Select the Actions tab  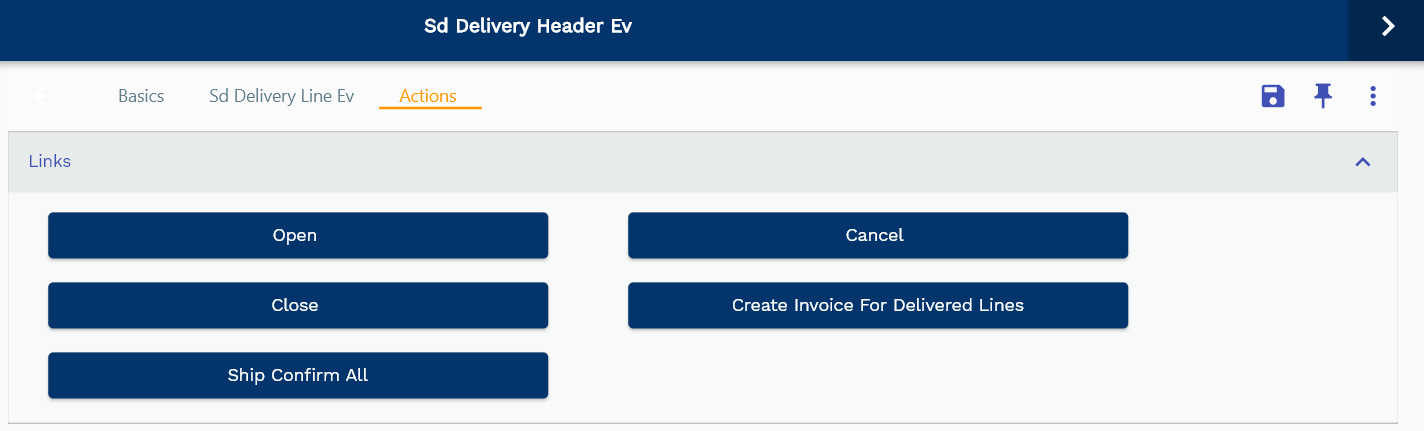tap(428, 96)
